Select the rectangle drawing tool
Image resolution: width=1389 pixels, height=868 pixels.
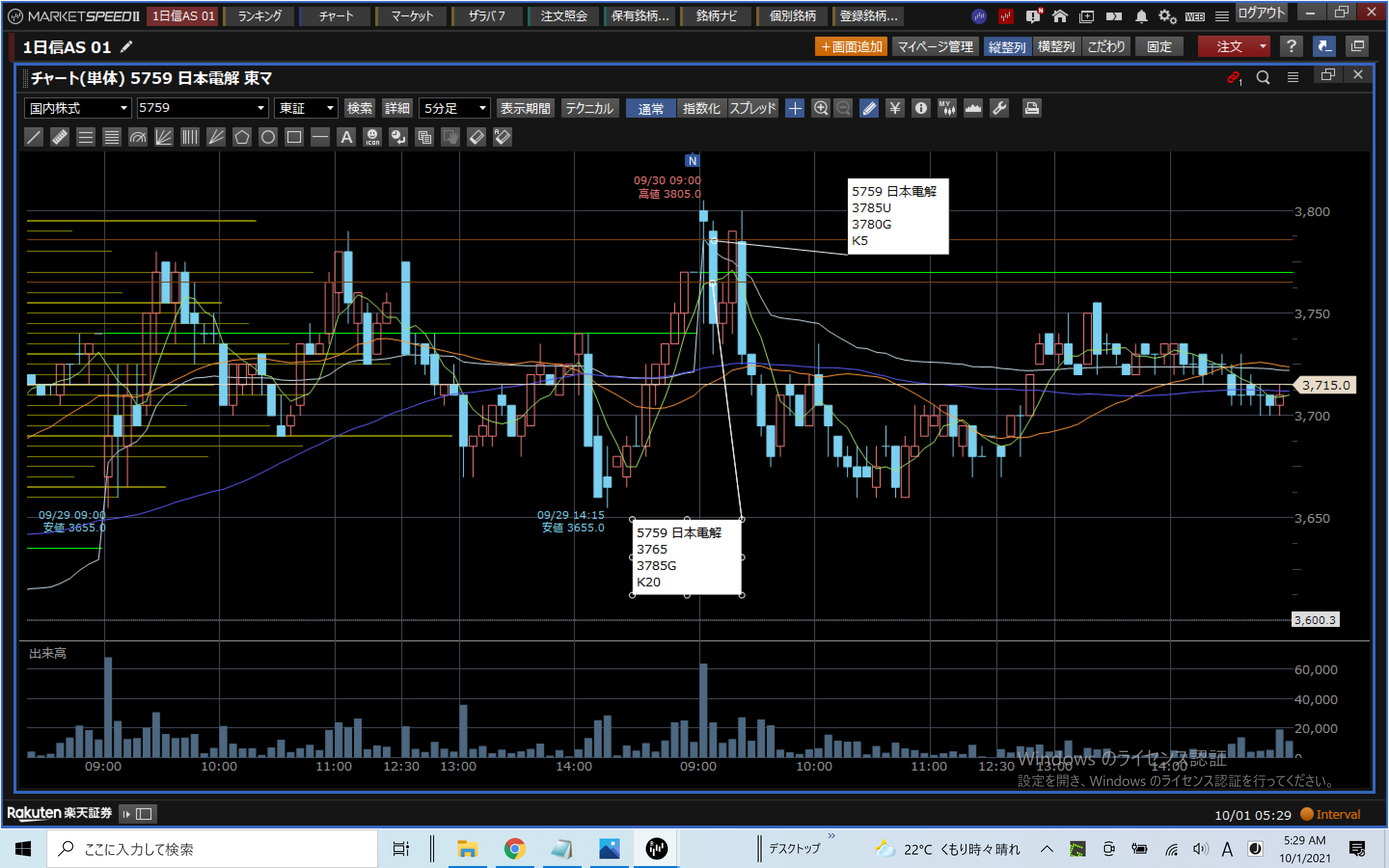[x=294, y=137]
